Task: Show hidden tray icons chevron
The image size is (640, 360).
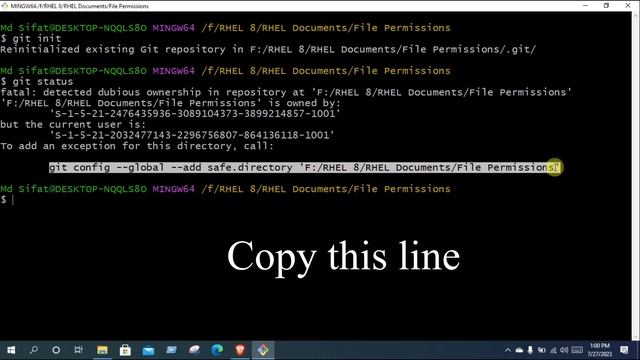Action: [x=508, y=350]
